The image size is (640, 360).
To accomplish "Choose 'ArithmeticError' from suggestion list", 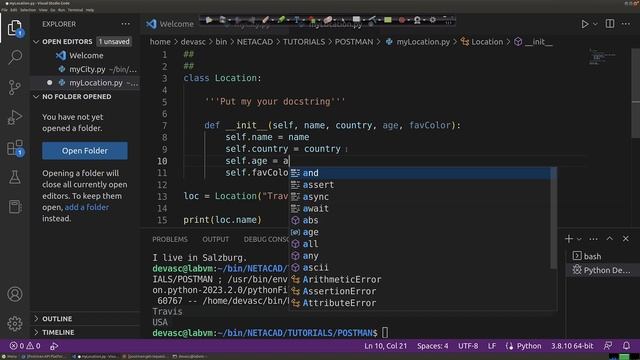I will click(420, 279).
